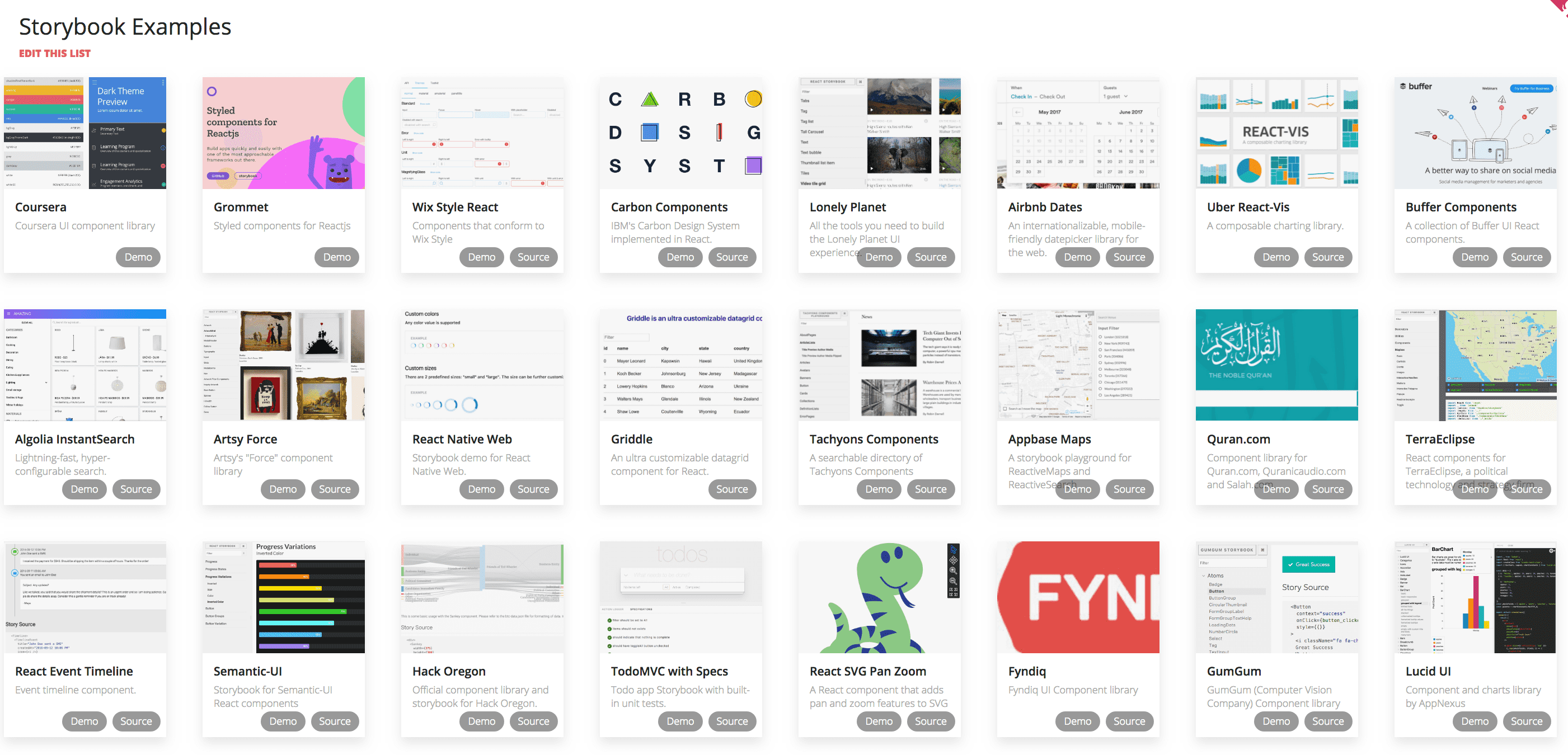Open the Coursera Demo button
Screen dimensions: 1568x755
coord(138,257)
